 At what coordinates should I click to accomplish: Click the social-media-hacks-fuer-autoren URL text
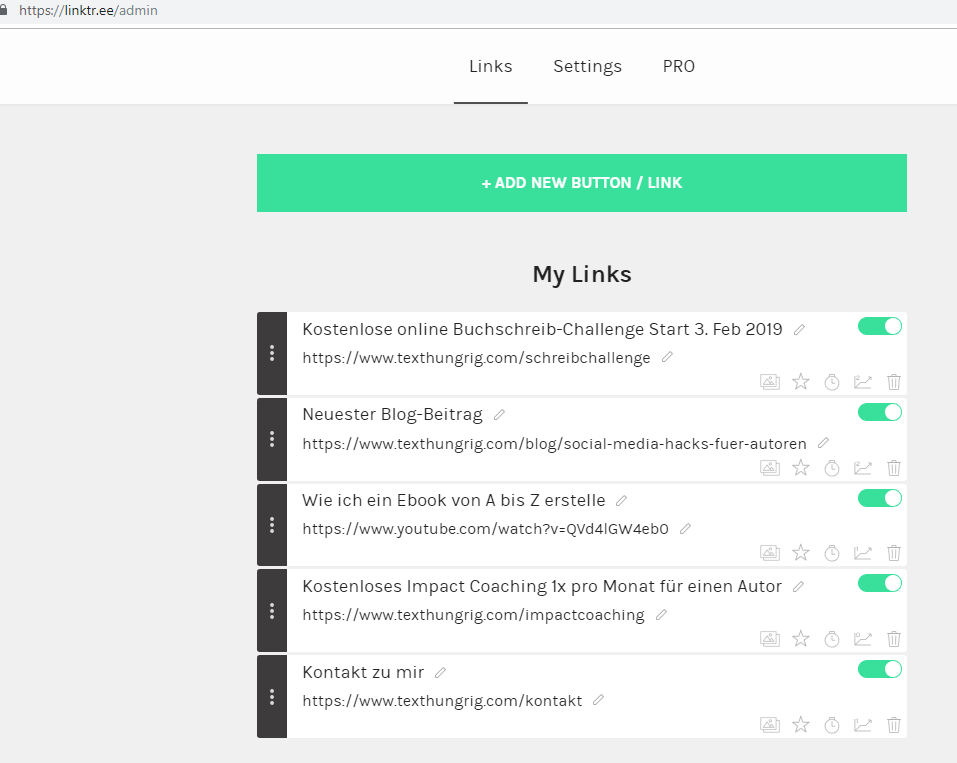coord(554,444)
